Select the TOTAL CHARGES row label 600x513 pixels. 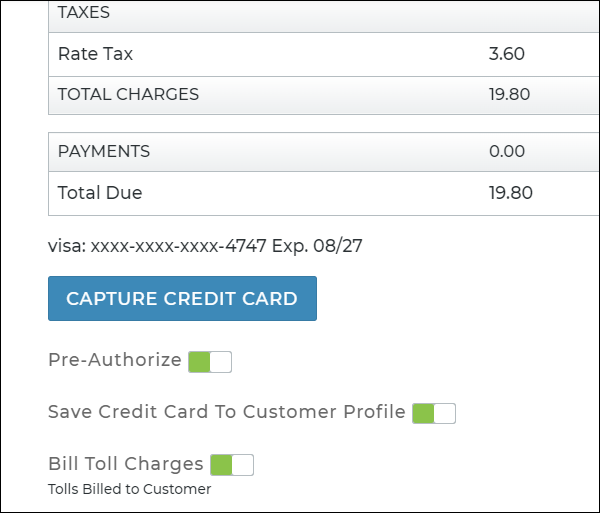[x=128, y=95]
